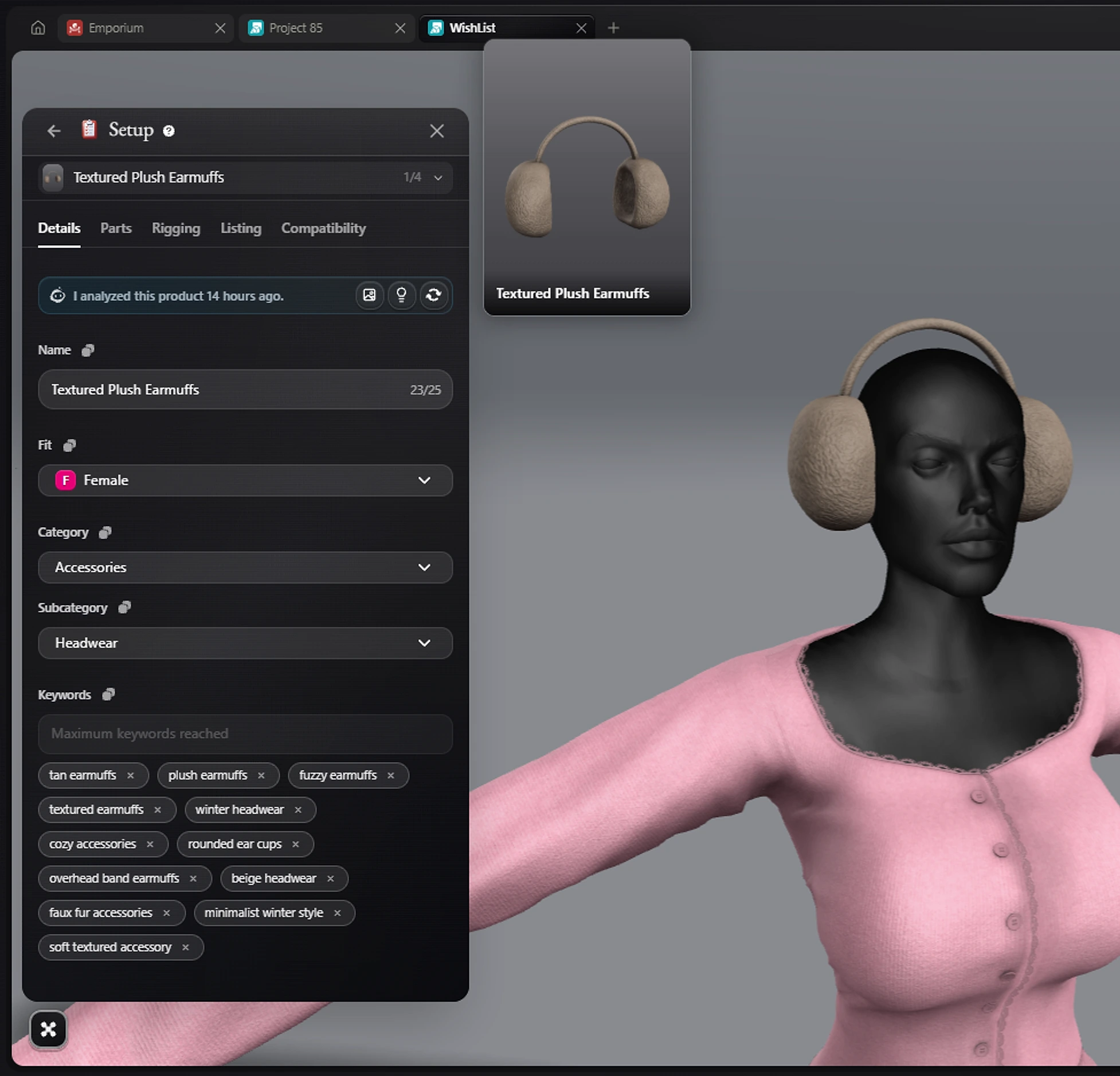The height and width of the screenshot is (1076, 1120).
Task: Click the refresh analysis icon
Action: point(434,295)
